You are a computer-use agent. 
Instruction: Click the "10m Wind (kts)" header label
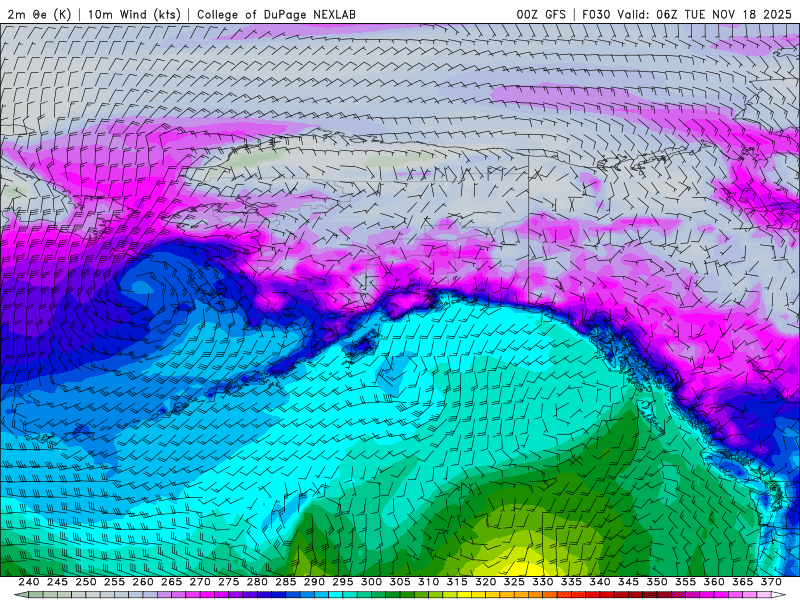pos(134,14)
